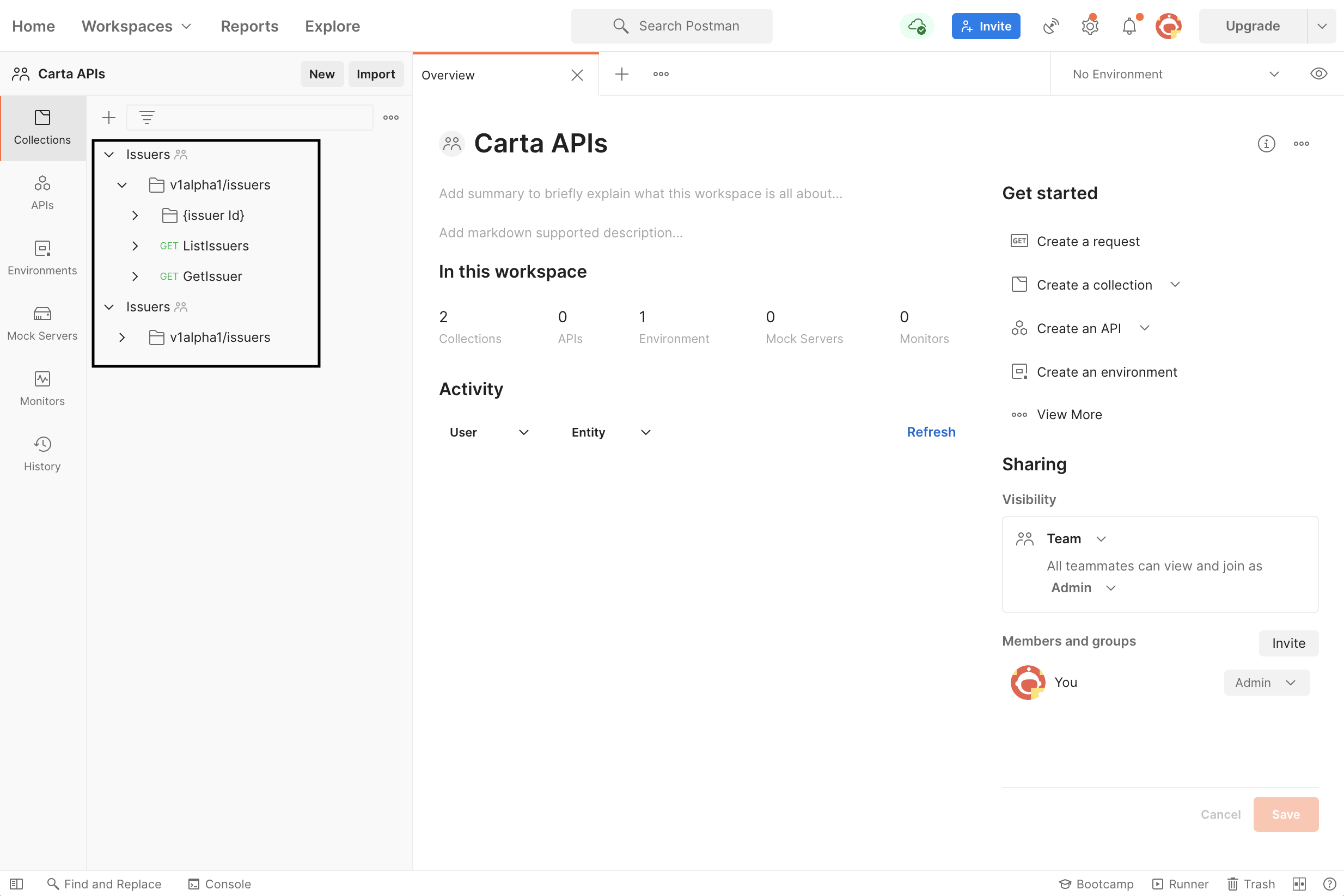
Task: Open the Monitors sidebar panel
Action: pos(42,389)
